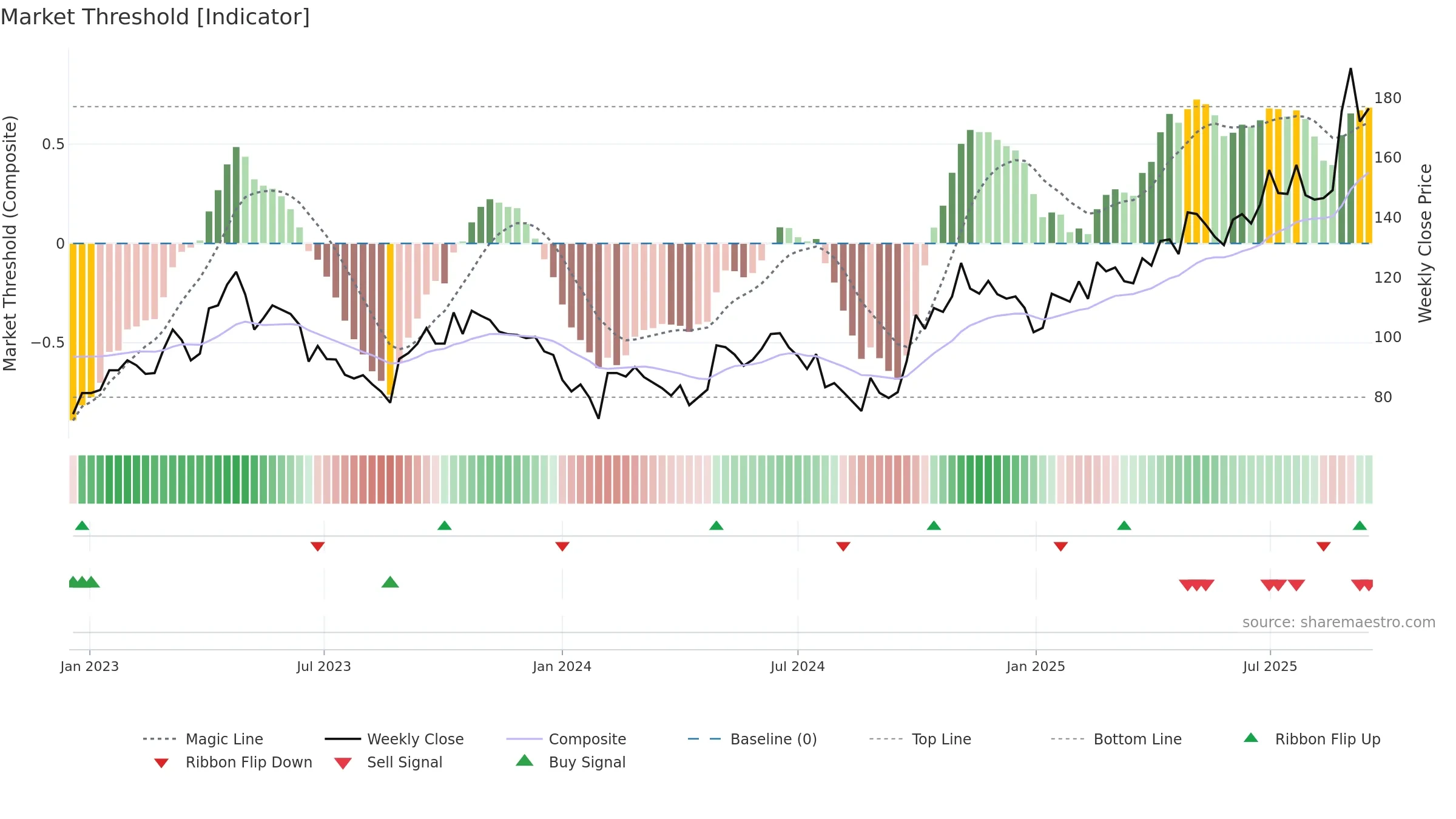Click the Jan 2025 x-axis label
This screenshot has width=1456, height=819.
[1036, 666]
